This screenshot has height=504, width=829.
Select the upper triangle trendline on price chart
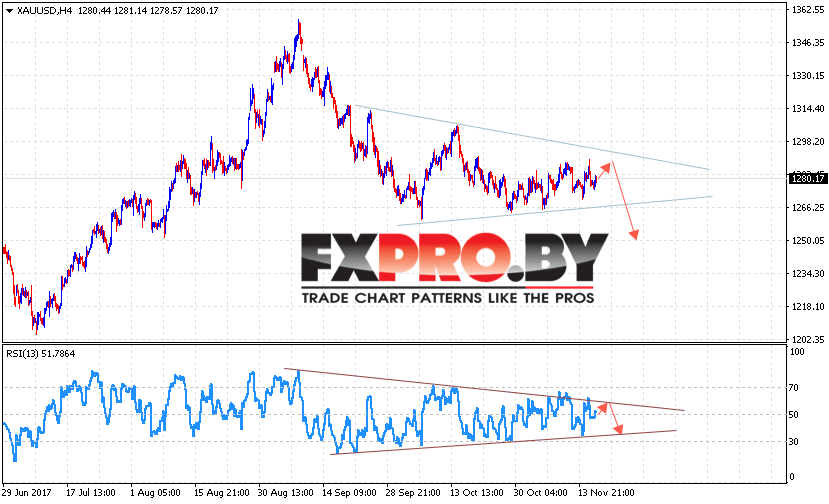coord(531,137)
